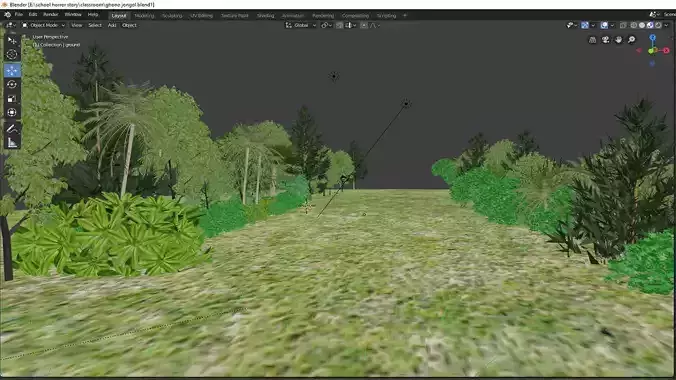Screen dimensions: 676x380
Task: Open the editor type dropdown
Action: 10,25
